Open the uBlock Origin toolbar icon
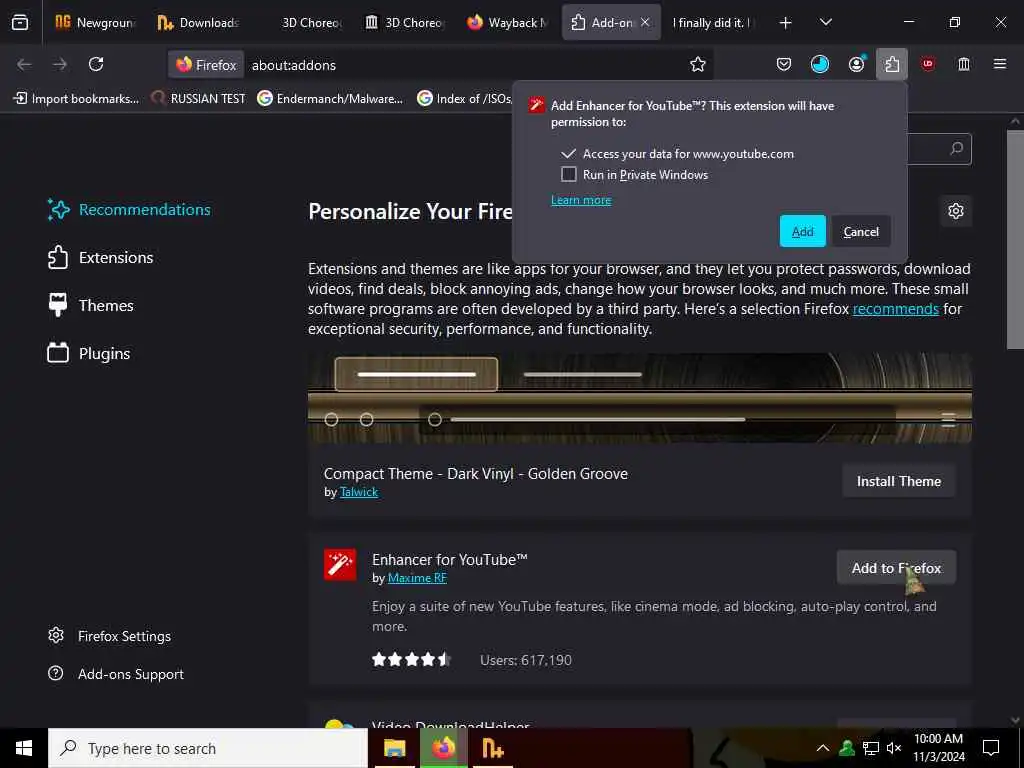Viewport: 1024px width, 768px height. click(927, 64)
